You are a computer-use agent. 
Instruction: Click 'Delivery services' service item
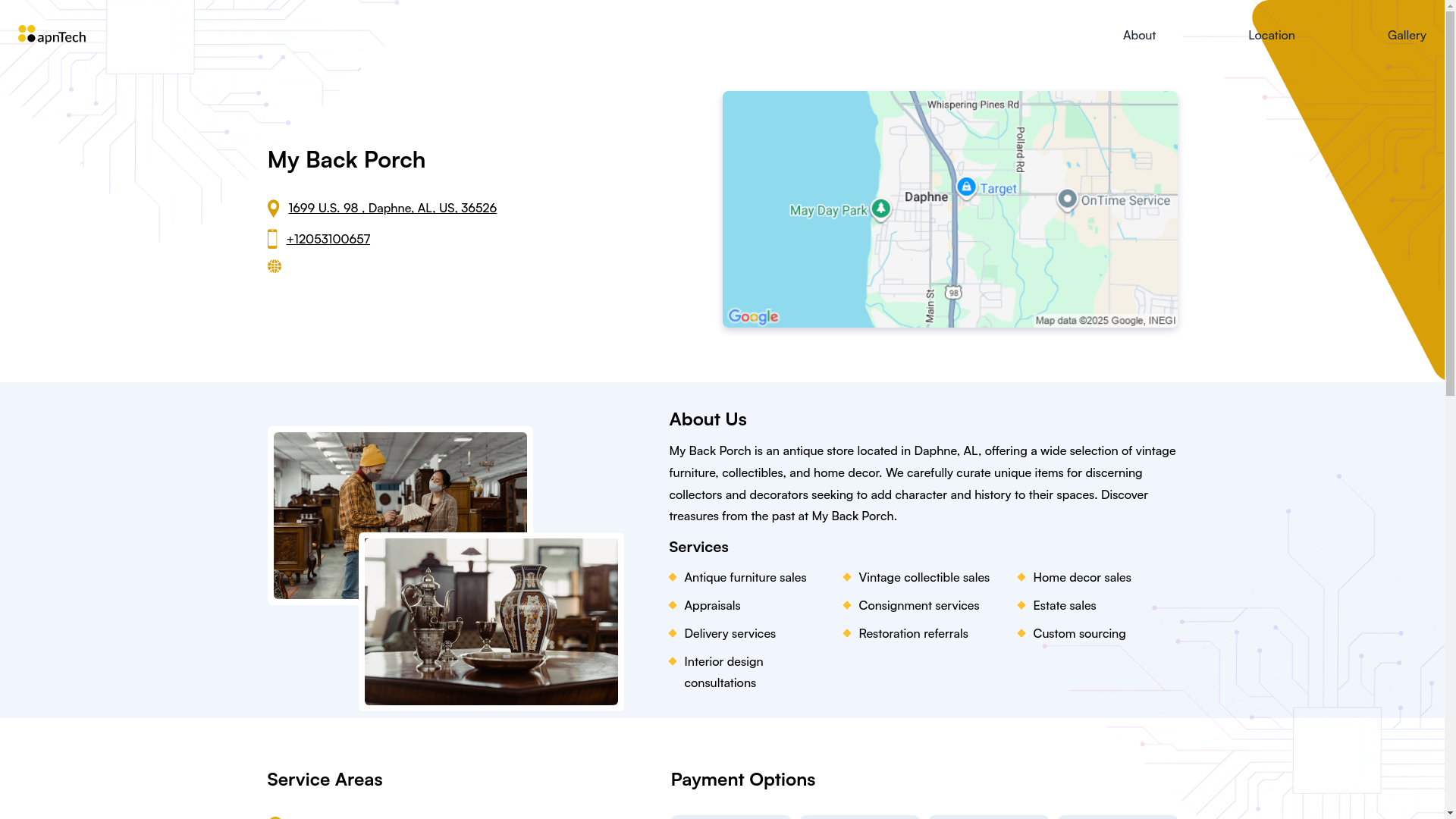click(x=730, y=633)
